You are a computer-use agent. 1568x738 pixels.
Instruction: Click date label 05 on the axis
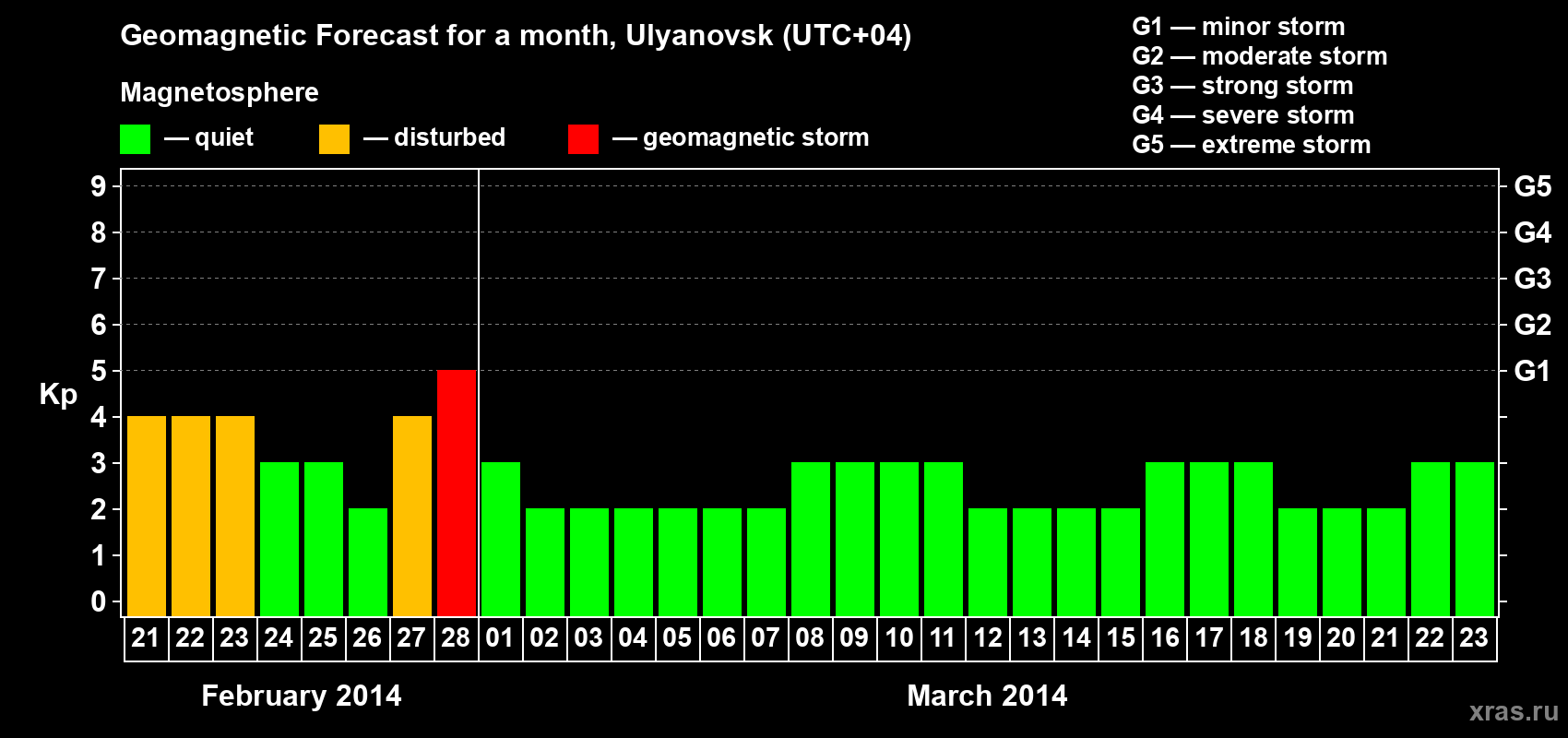pyautogui.click(x=677, y=637)
